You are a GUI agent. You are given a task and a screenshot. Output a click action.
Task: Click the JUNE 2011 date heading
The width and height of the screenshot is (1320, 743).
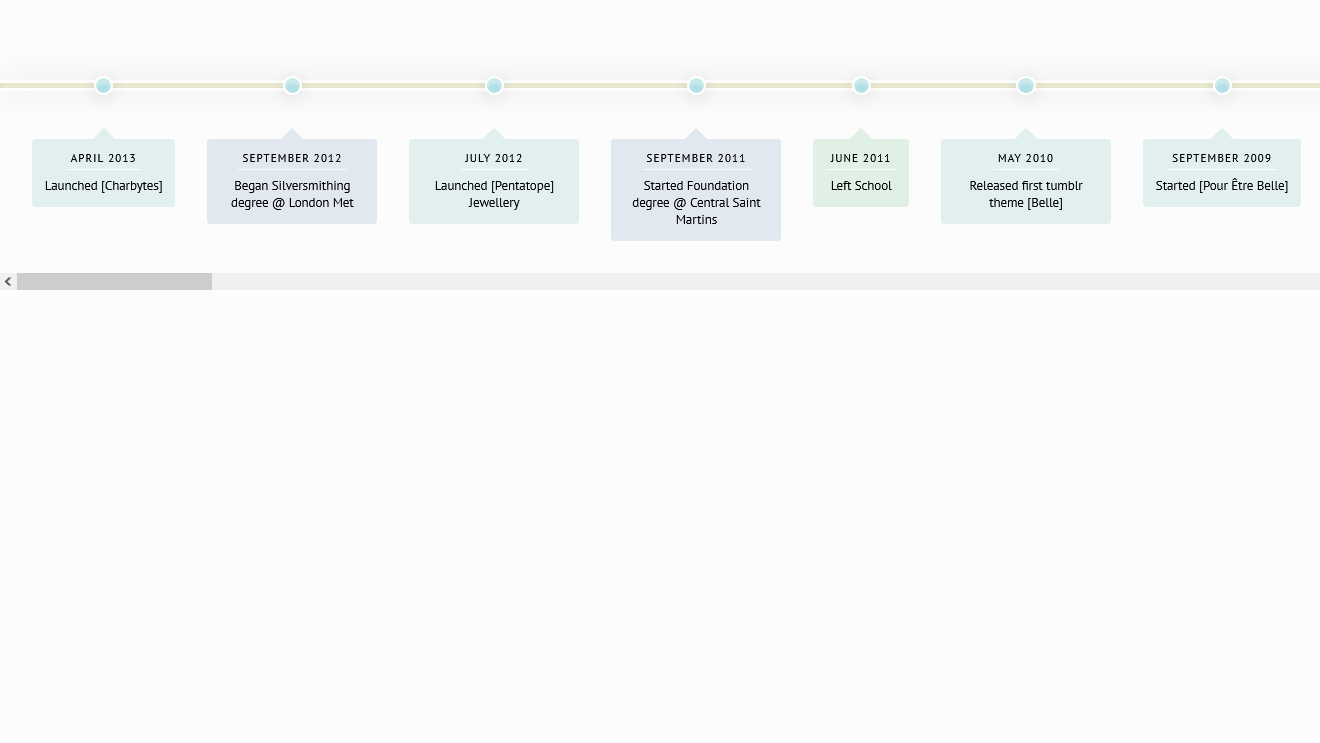(861, 158)
